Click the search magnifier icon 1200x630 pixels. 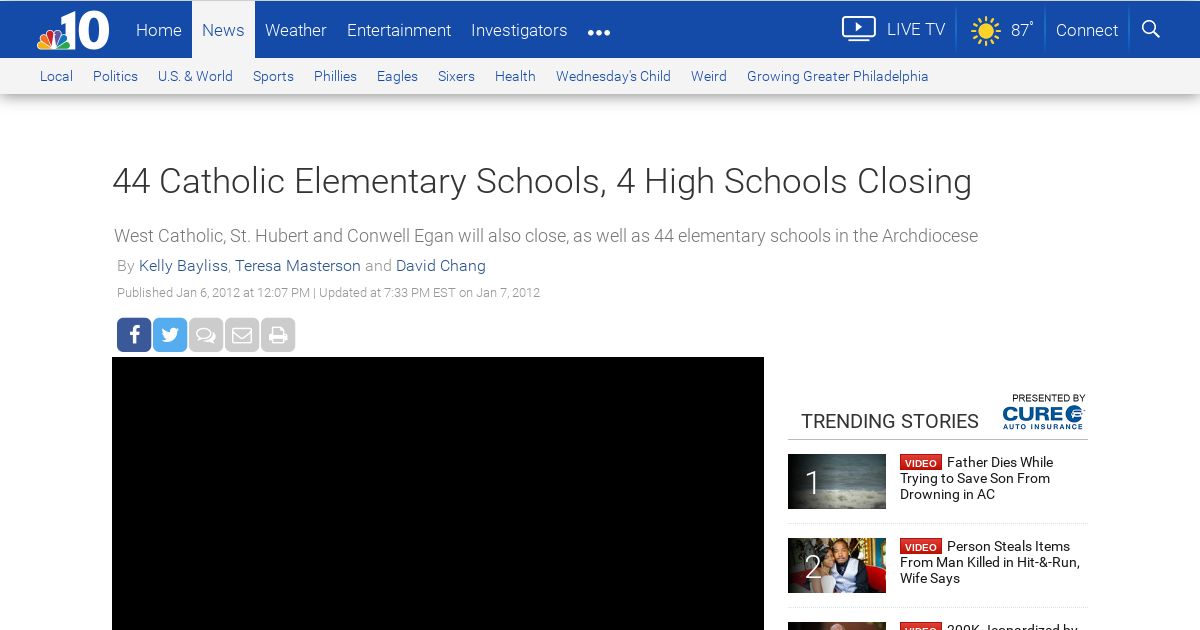pyautogui.click(x=1151, y=29)
